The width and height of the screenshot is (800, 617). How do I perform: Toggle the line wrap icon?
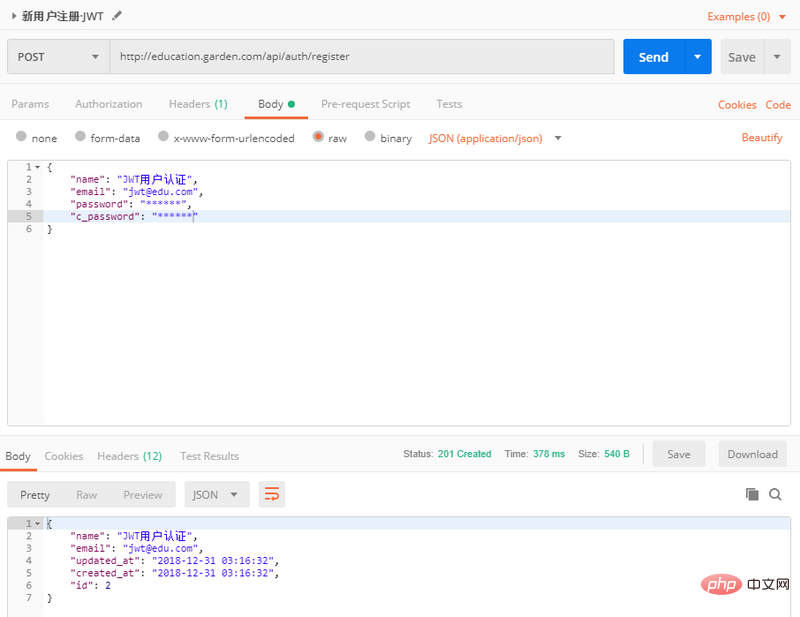point(271,495)
